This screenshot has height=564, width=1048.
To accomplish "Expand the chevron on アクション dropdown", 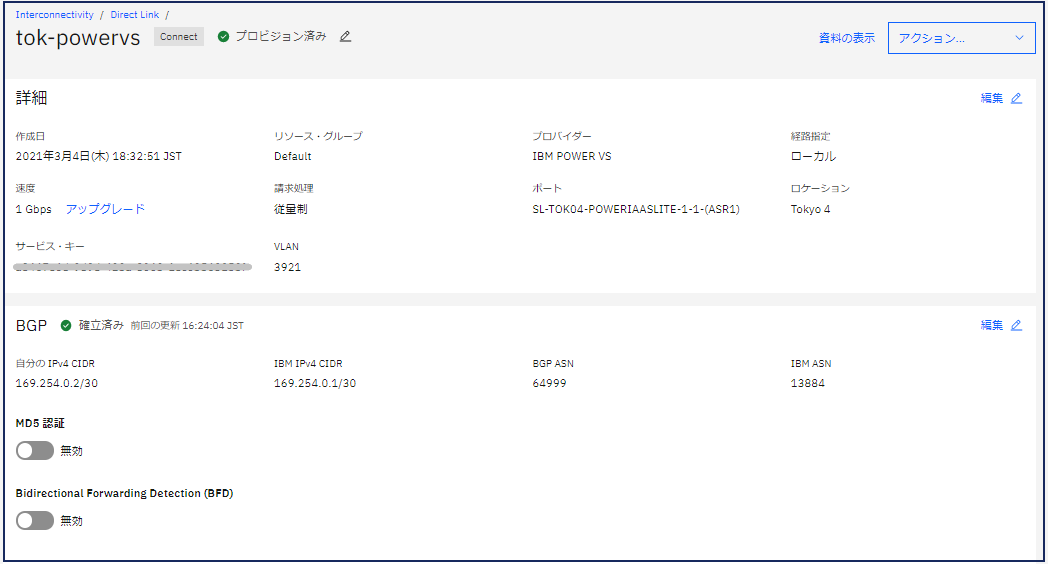I will 1019,38.
